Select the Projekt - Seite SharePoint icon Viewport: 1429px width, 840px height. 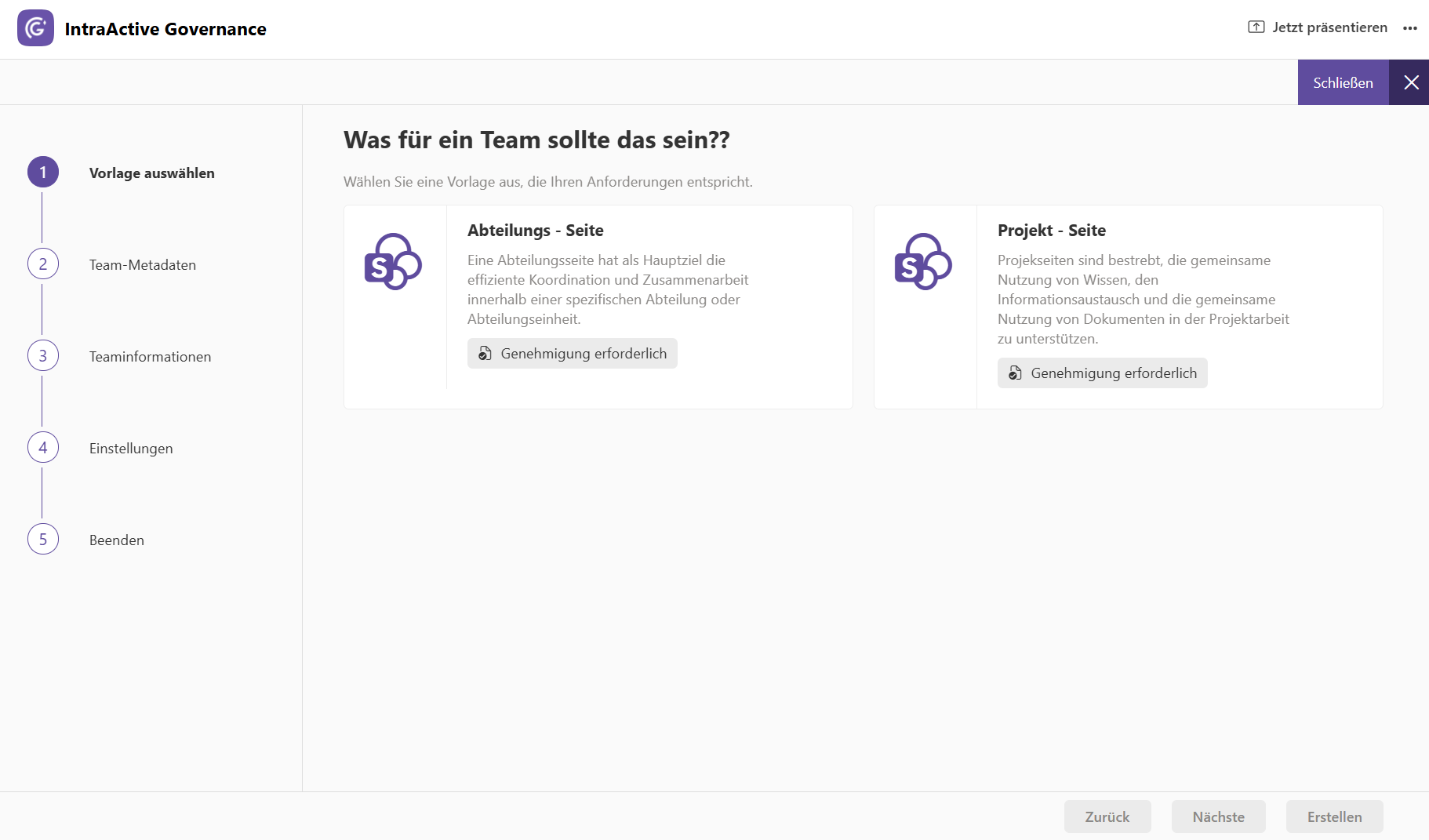tap(923, 261)
